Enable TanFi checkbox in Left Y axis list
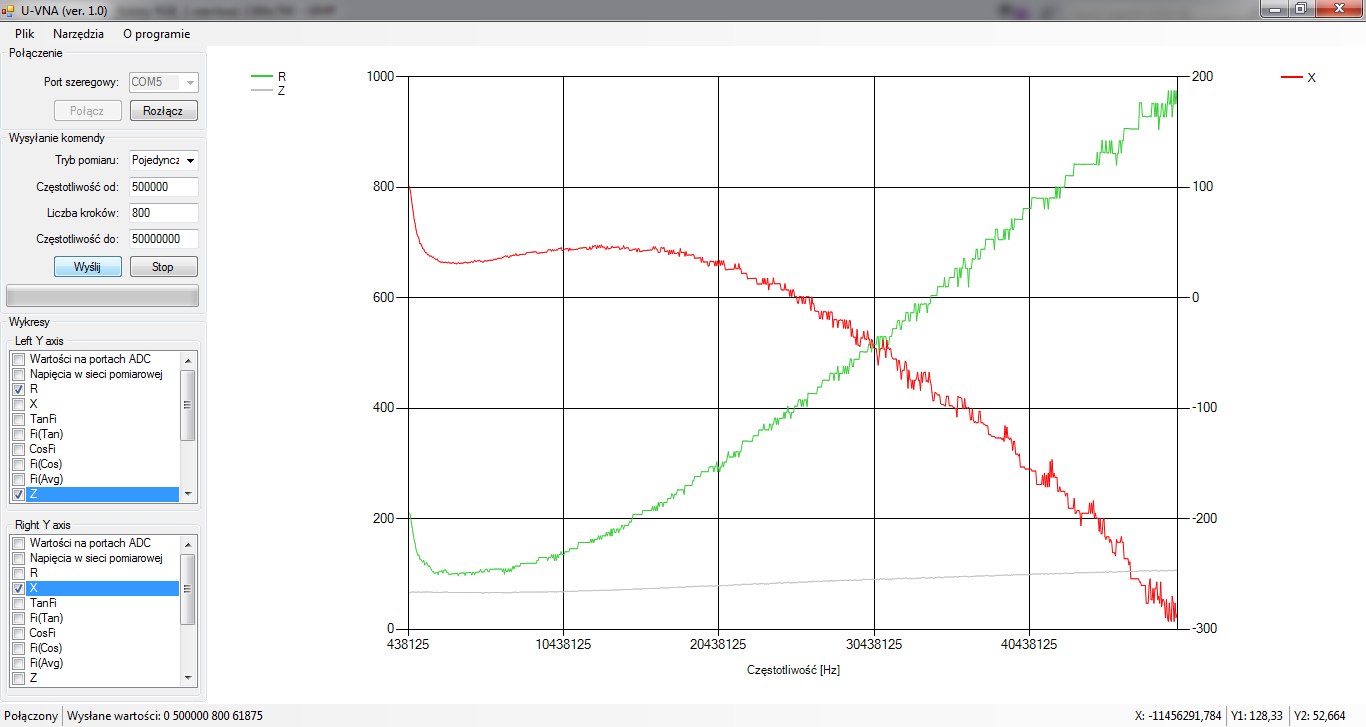This screenshot has height=727, width=1366. pos(19,419)
